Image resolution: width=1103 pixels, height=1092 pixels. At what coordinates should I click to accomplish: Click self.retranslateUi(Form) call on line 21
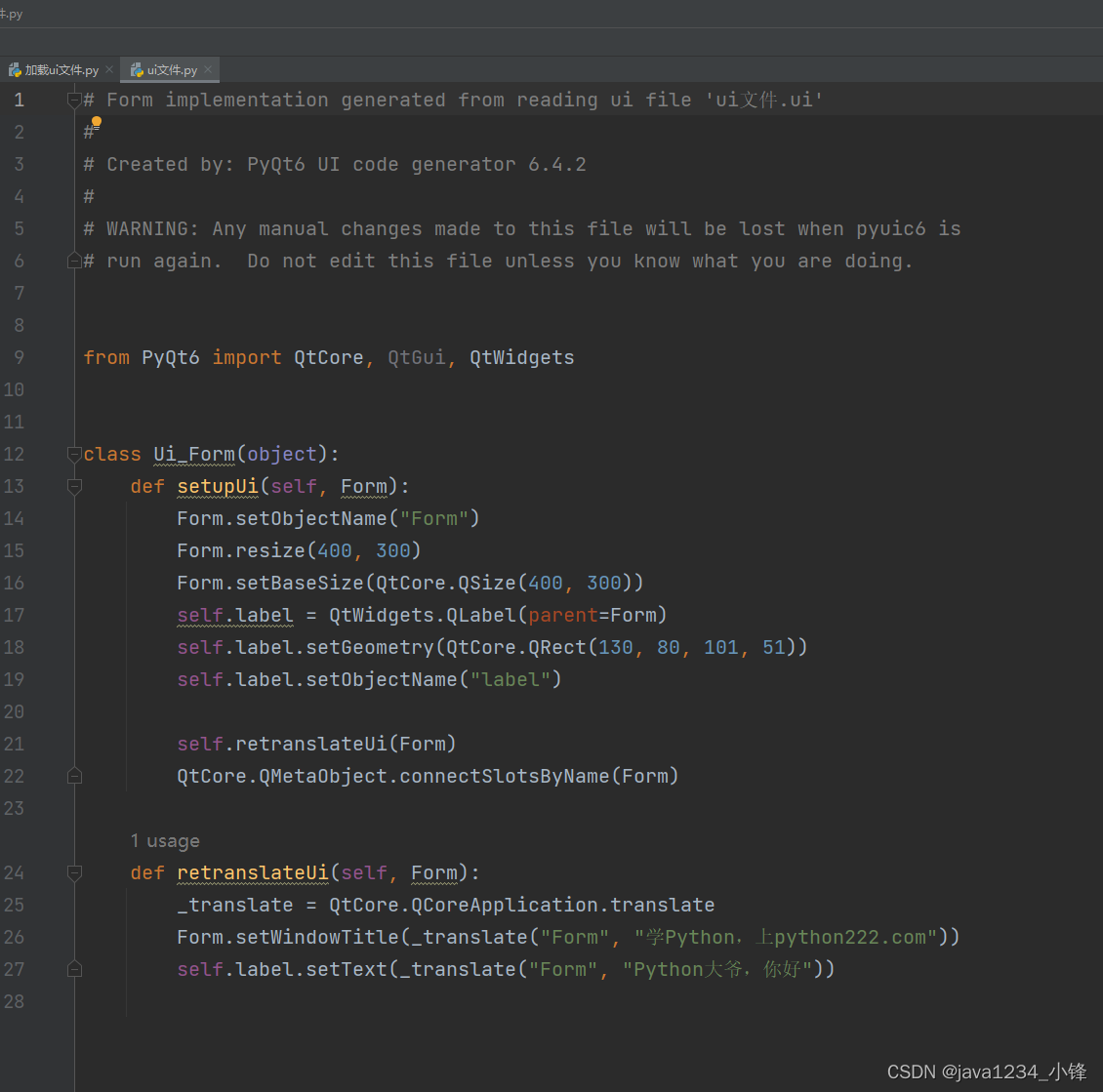click(x=316, y=744)
